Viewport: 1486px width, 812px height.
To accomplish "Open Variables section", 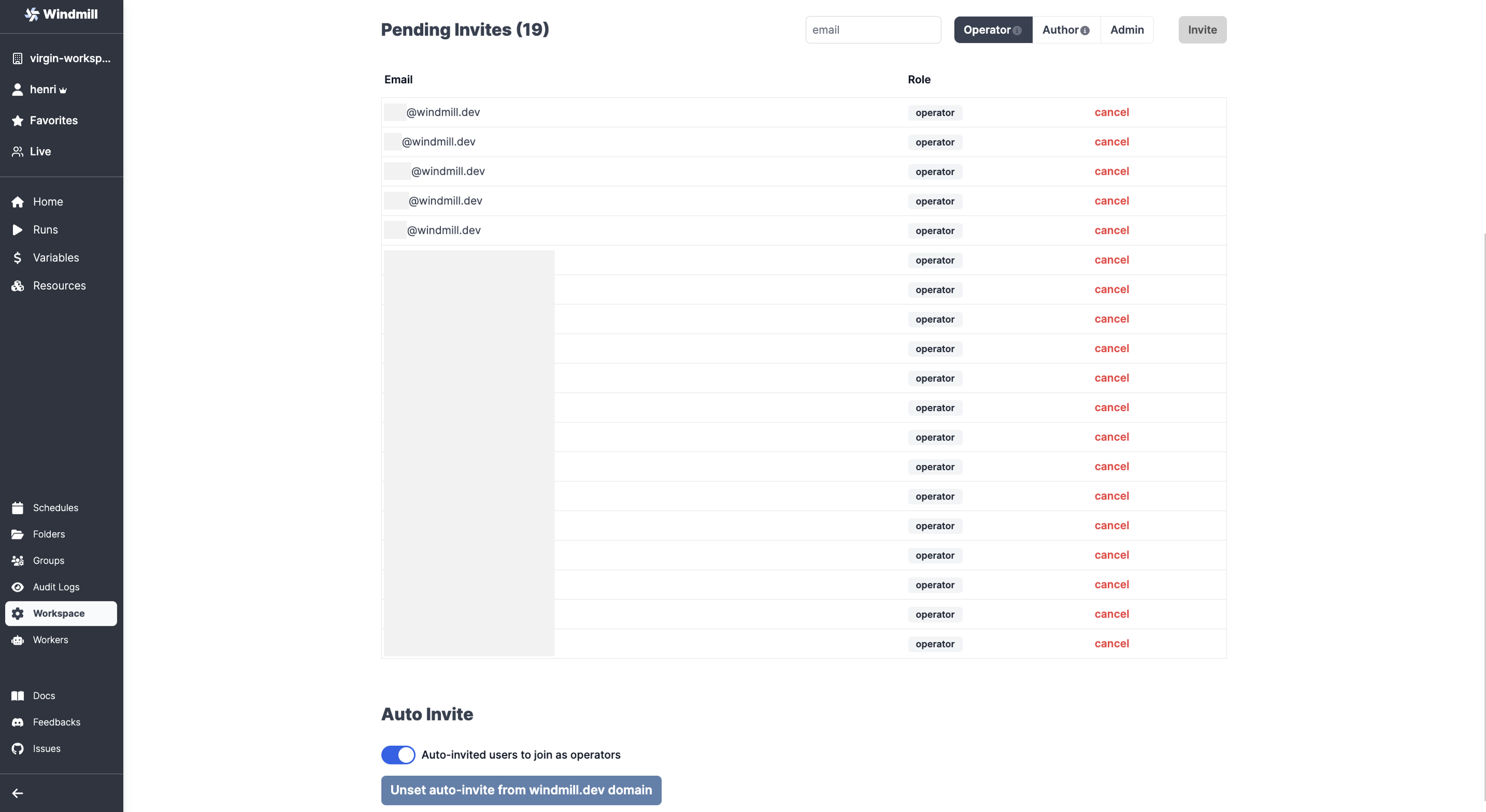I will tap(54, 258).
